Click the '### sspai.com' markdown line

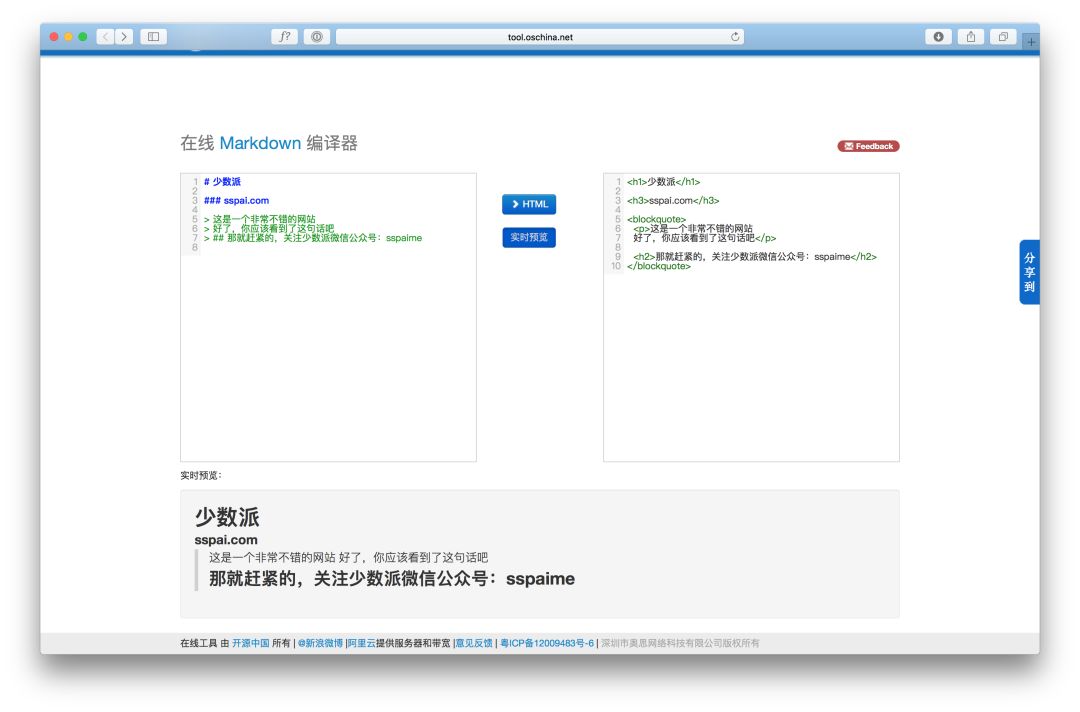point(236,200)
